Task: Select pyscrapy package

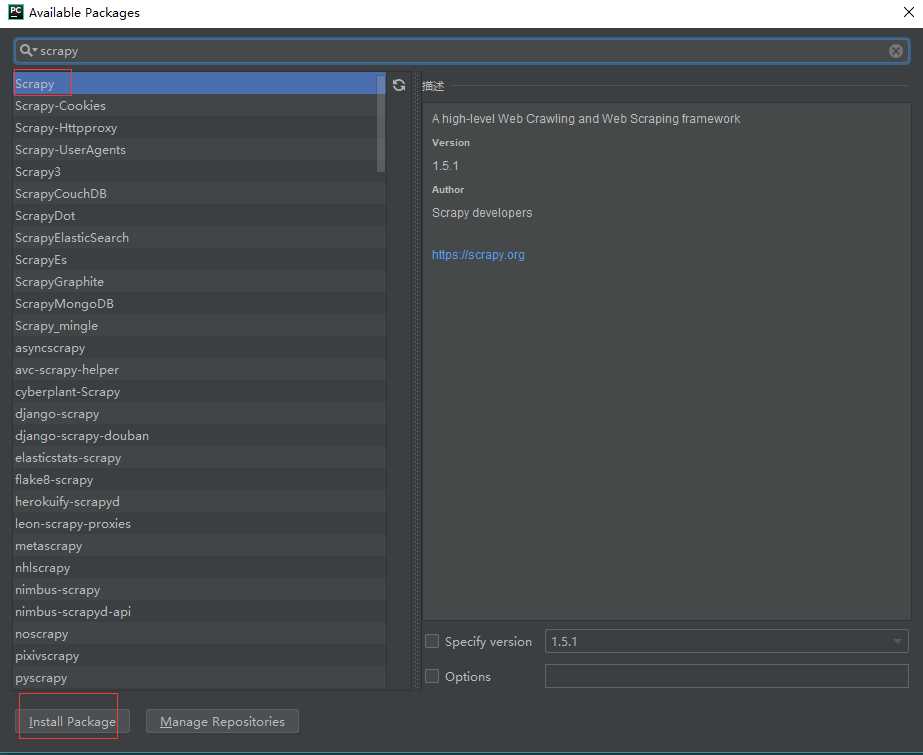Action: [x=199, y=678]
